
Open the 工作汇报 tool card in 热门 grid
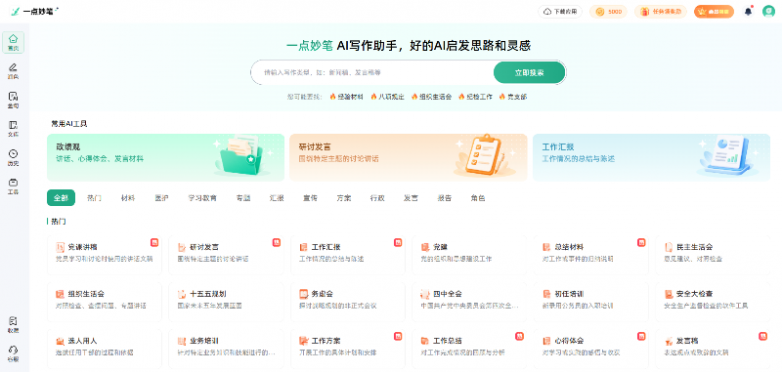(348, 254)
